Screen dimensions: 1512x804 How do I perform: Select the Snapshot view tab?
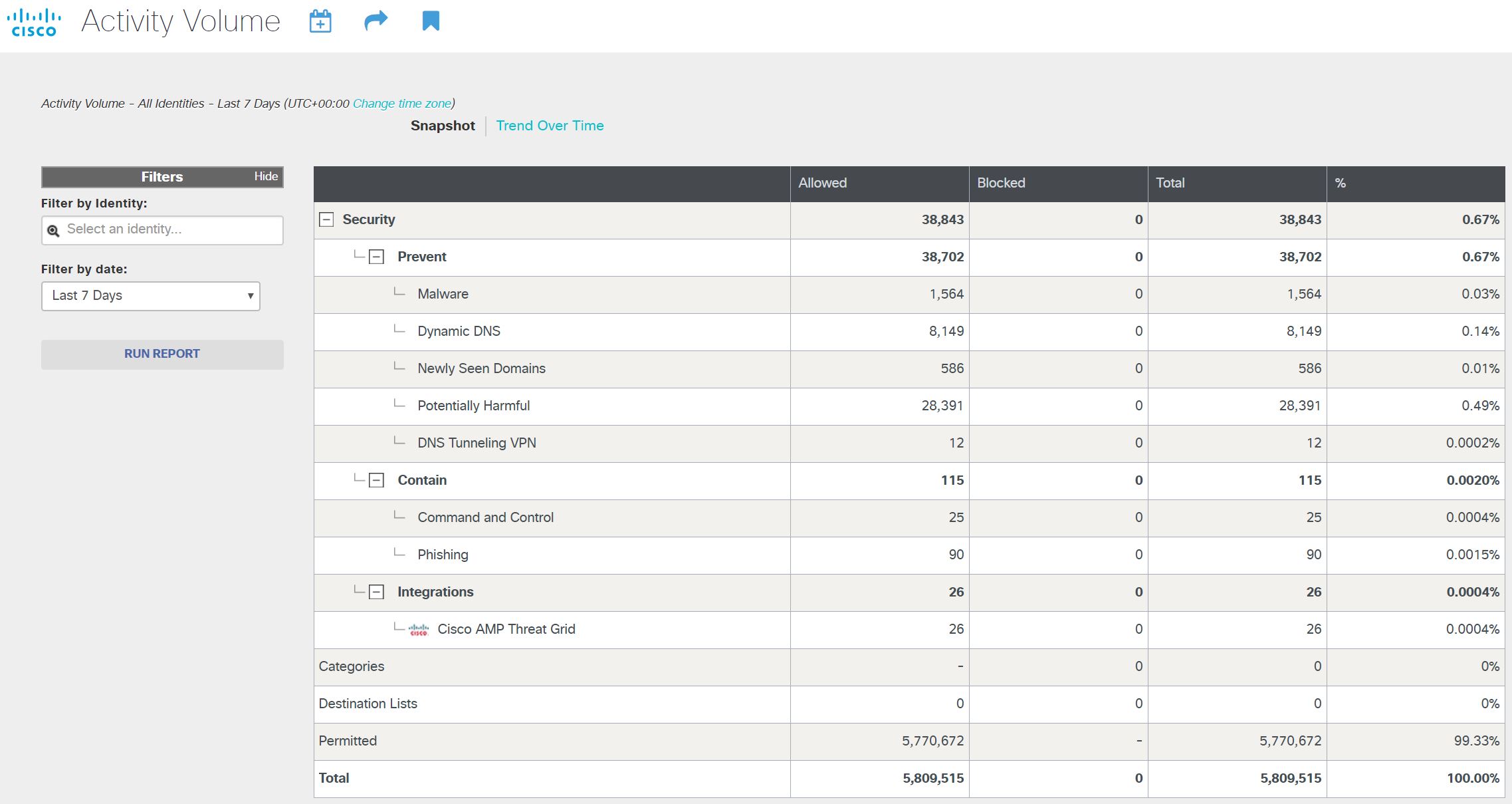tap(443, 126)
